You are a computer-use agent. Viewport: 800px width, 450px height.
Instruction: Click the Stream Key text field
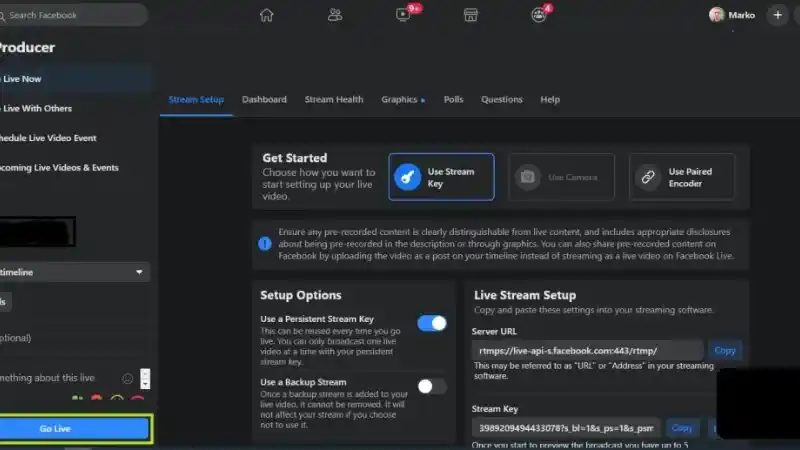point(566,428)
